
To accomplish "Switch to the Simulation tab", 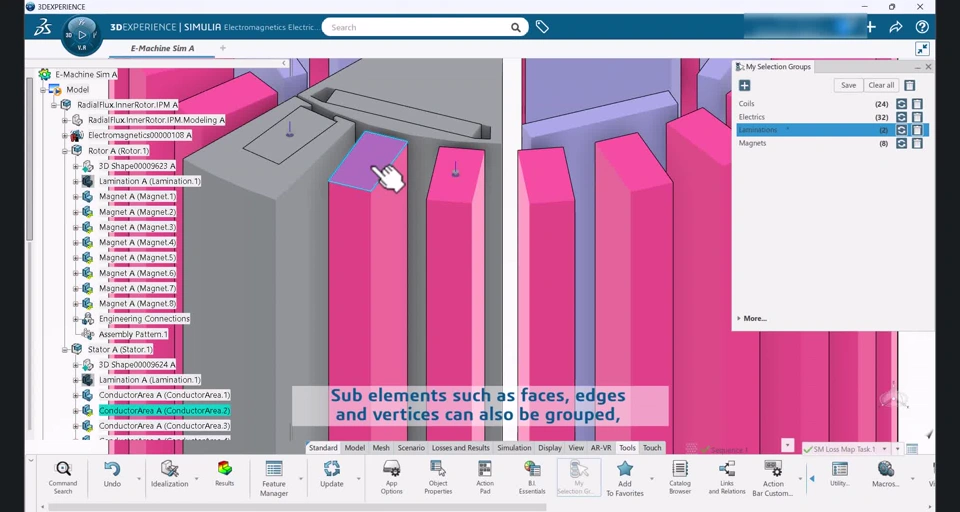I will coord(514,448).
